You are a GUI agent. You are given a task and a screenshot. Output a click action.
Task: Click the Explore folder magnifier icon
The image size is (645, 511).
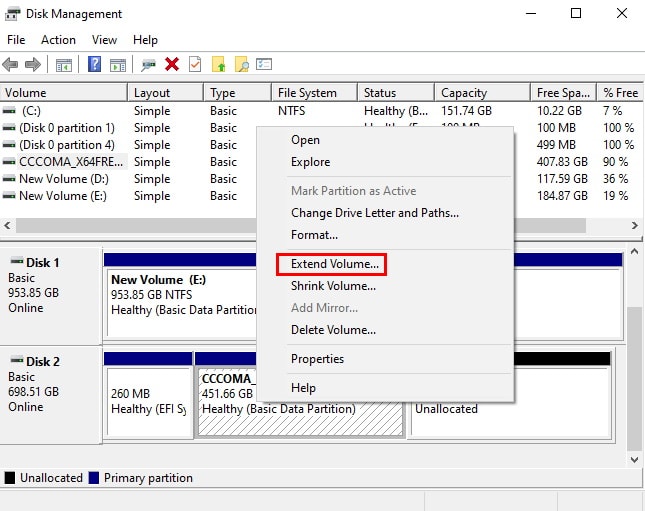[x=241, y=64]
